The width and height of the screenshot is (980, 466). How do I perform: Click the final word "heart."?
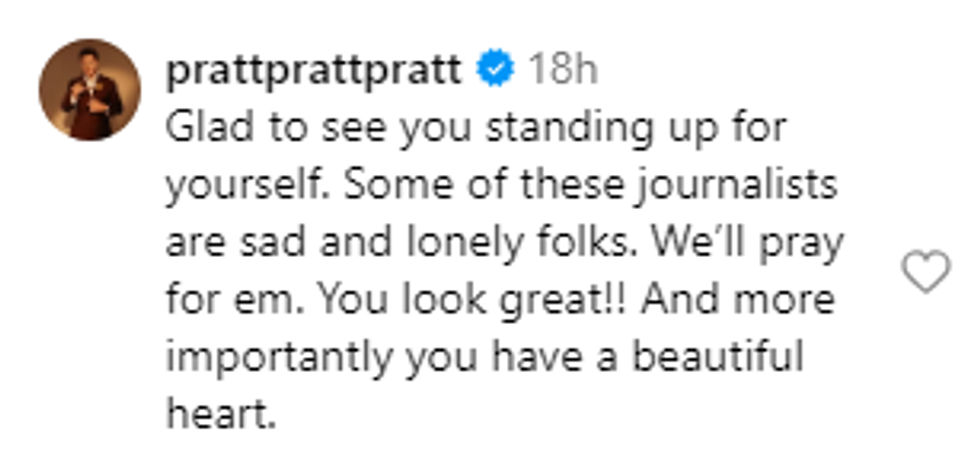pyautogui.click(x=219, y=415)
